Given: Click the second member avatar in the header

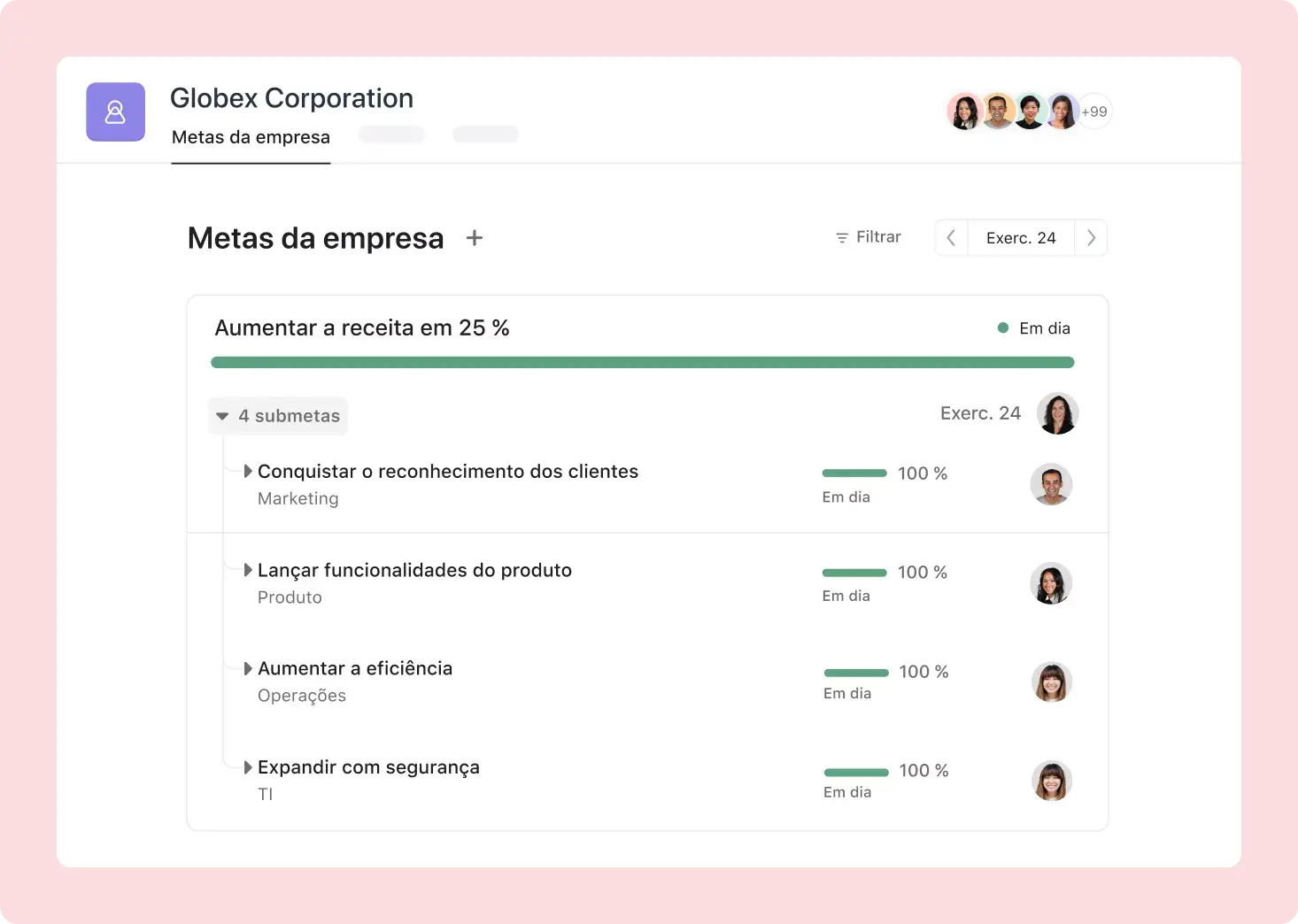Looking at the screenshot, I should (998, 112).
